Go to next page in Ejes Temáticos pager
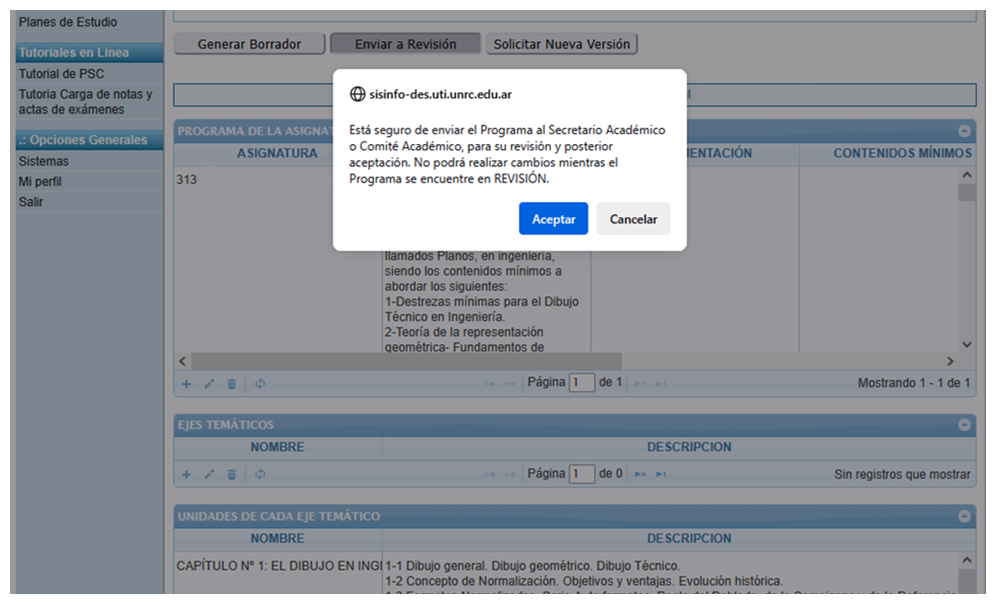The image size is (995, 602). (x=640, y=474)
